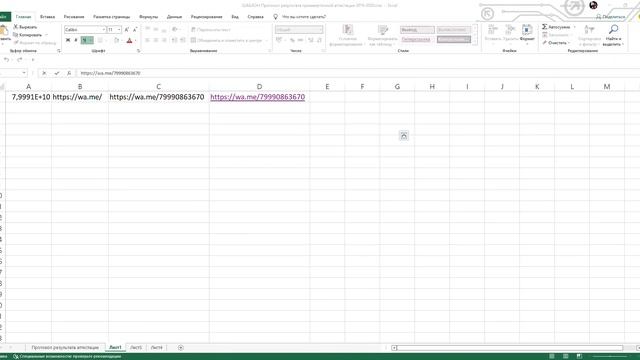Click the AutoSum sigma button
The height and width of the screenshot is (360, 640).
click(556, 27)
